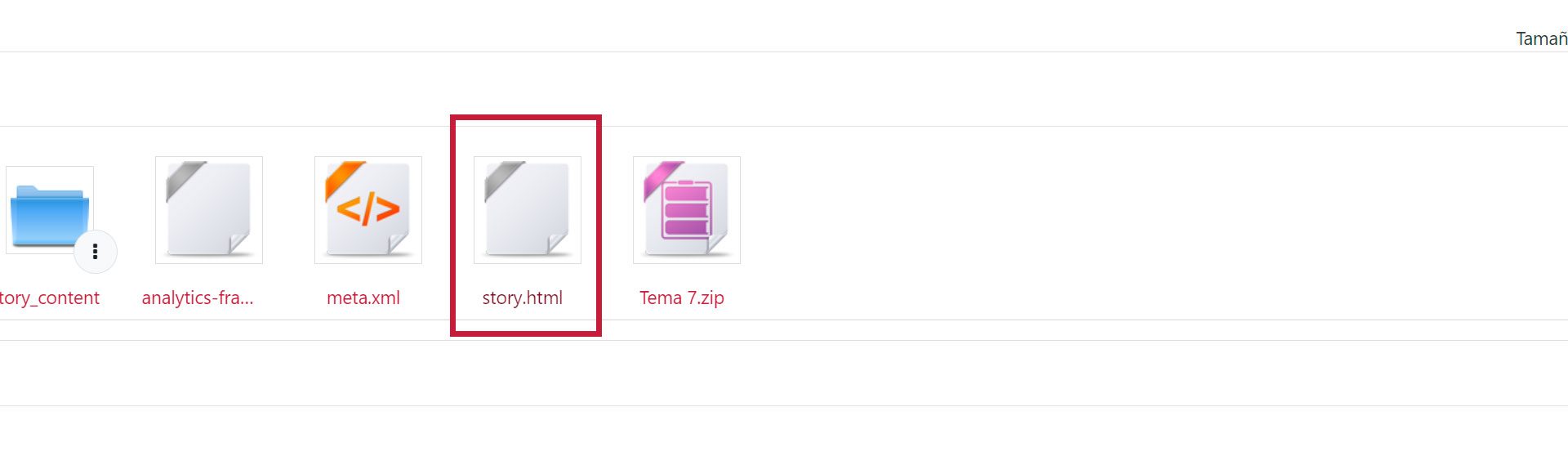Click the orange </> symbol on meta.xml
Image resolution: width=1568 pixels, height=461 pixels.
pyautogui.click(x=368, y=209)
